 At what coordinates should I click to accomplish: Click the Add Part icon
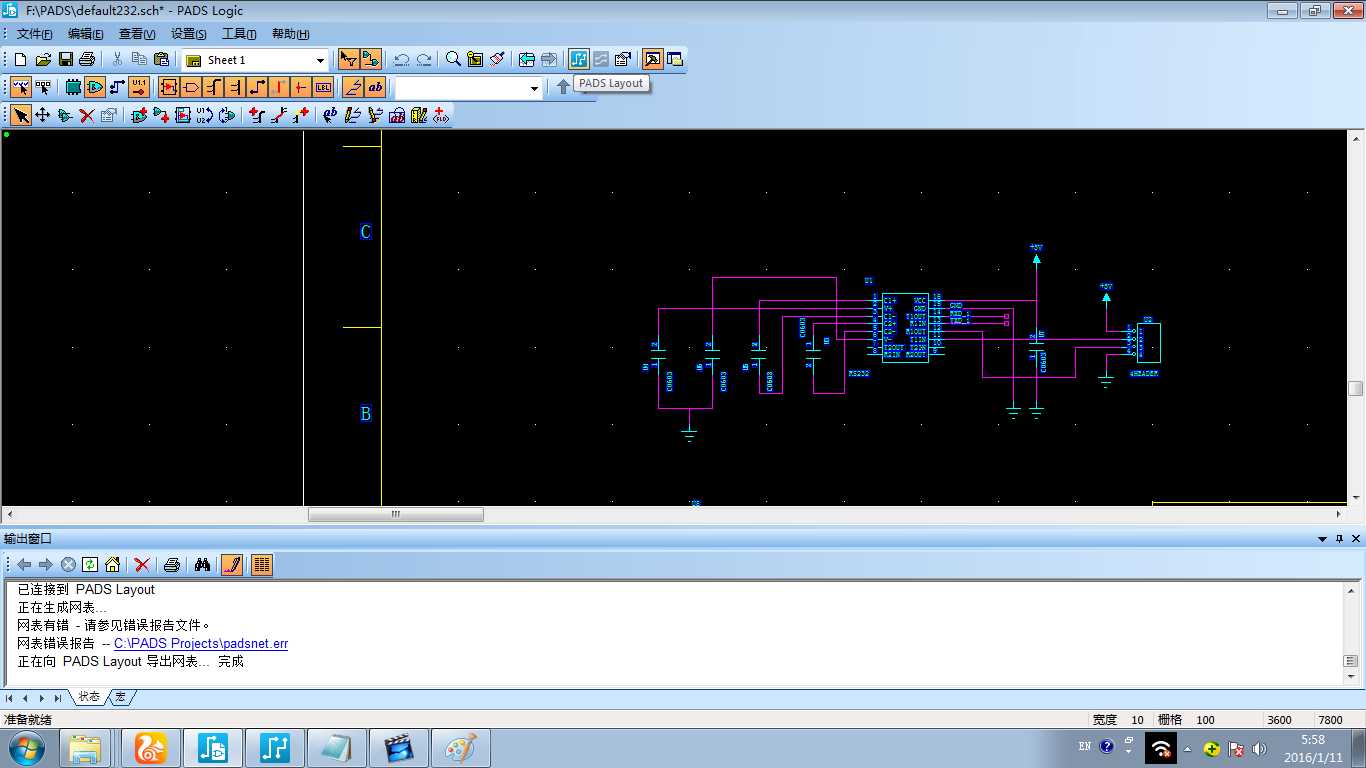[x=139, y=115]
